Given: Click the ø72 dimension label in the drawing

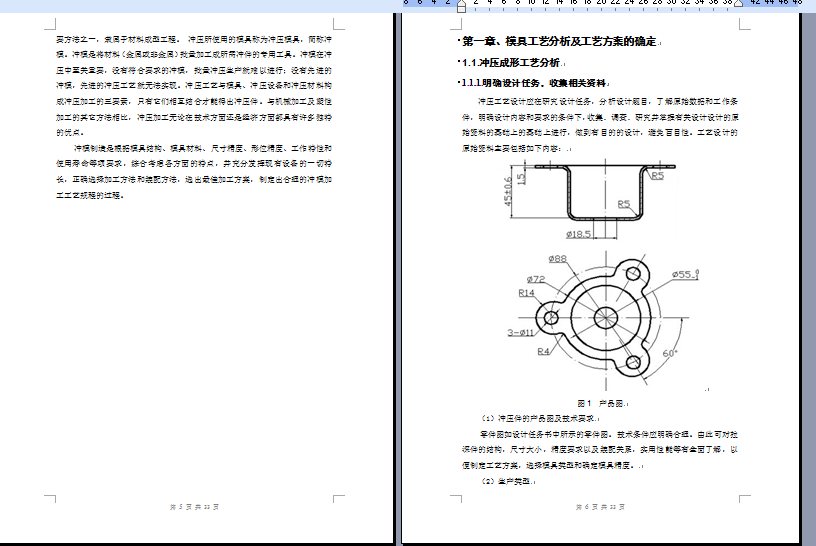Looking at the screenshot, I should point(536,279).
